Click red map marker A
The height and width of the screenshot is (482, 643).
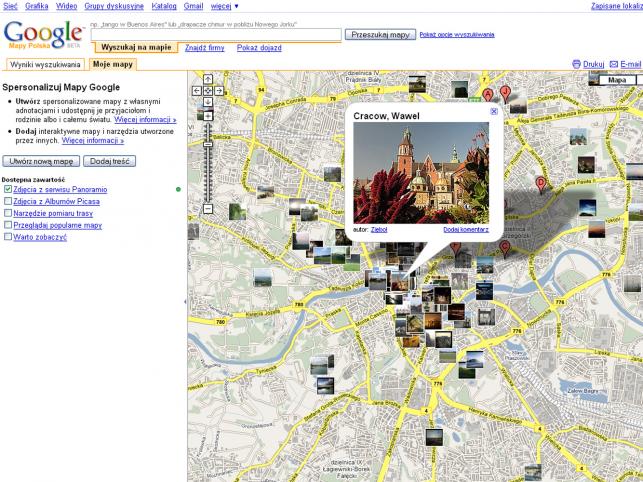487,96
